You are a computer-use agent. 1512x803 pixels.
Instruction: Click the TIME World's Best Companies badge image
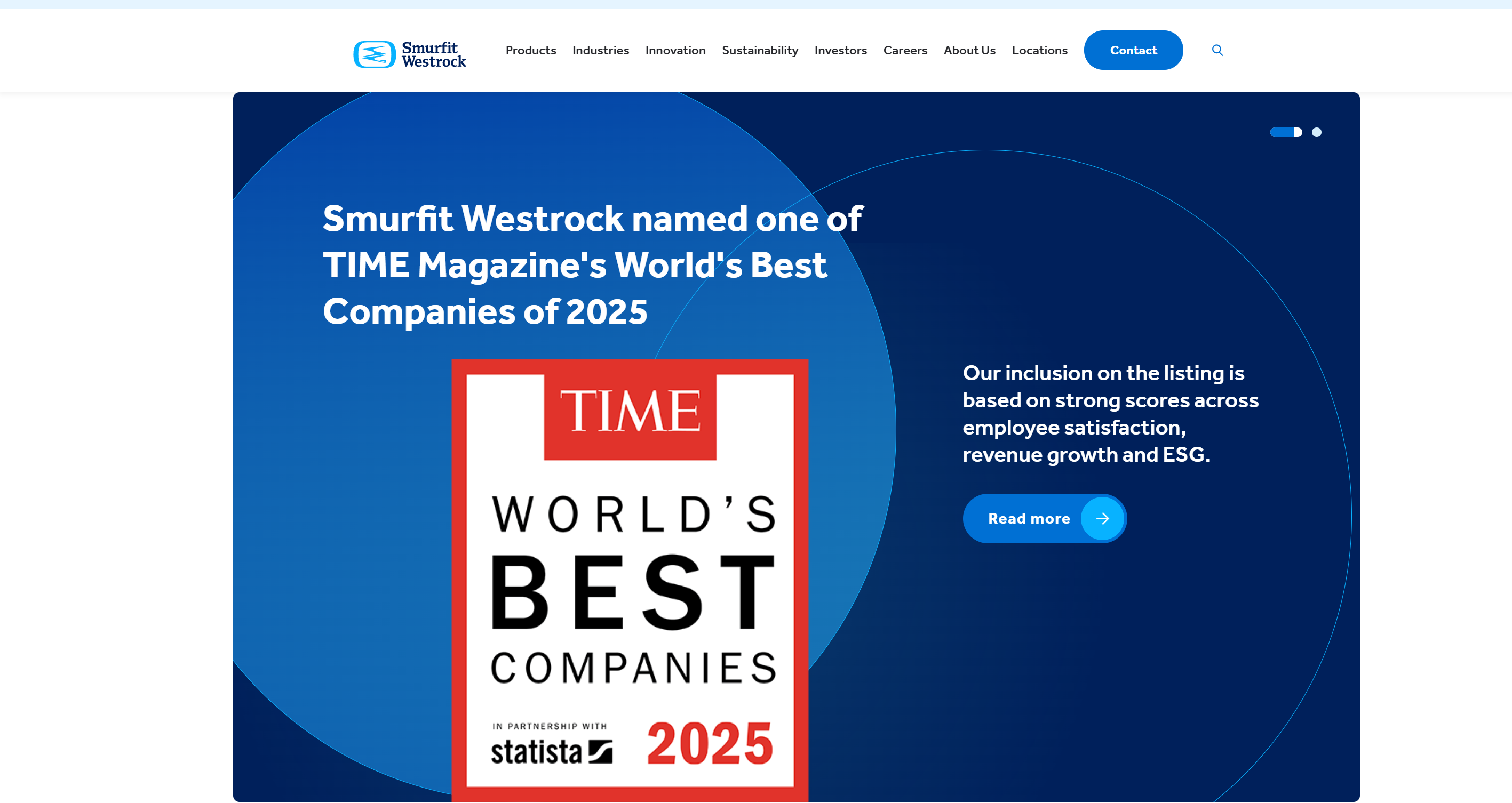pos(629,580)
